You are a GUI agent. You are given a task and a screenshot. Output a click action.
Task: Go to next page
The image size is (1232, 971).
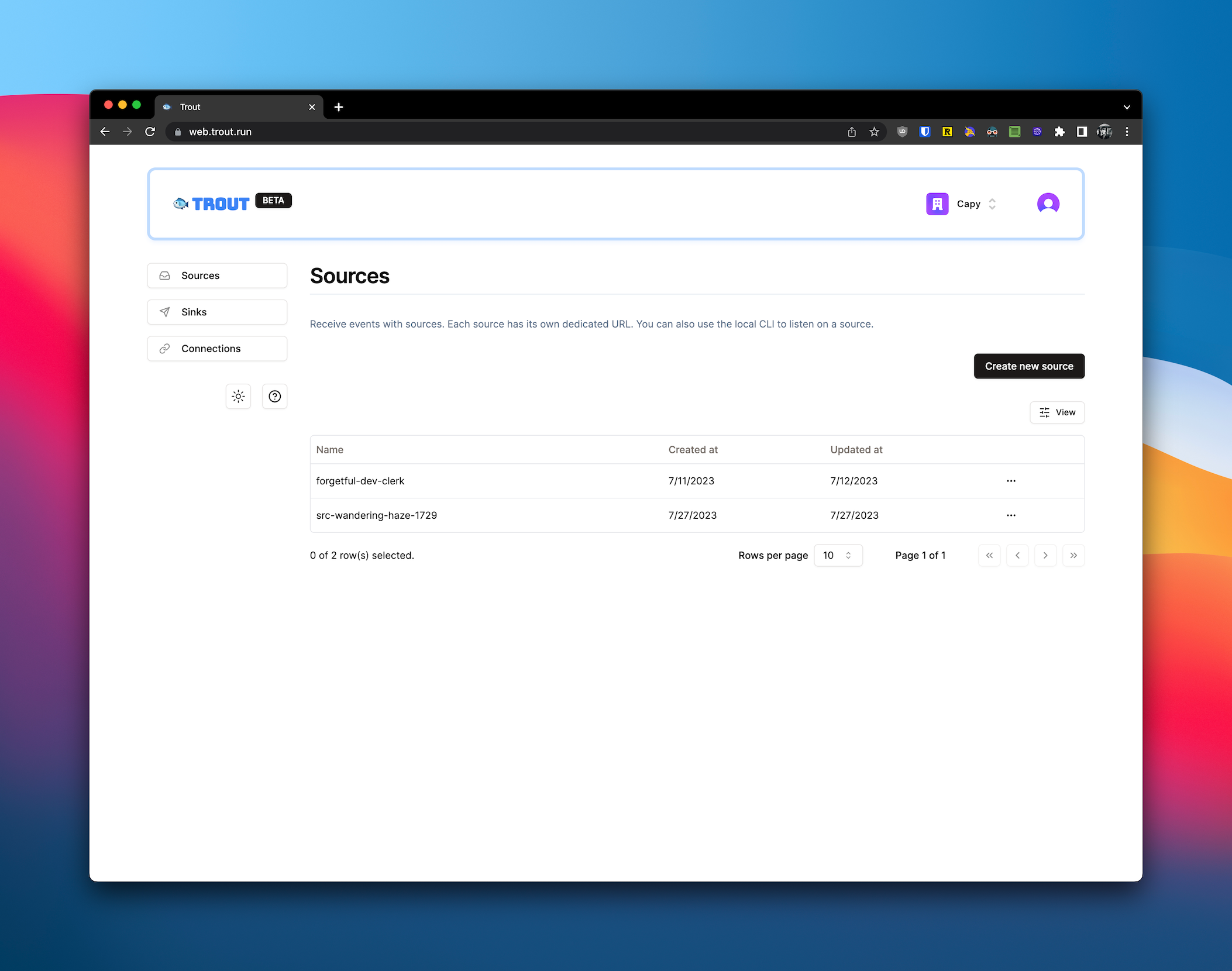1045,555
